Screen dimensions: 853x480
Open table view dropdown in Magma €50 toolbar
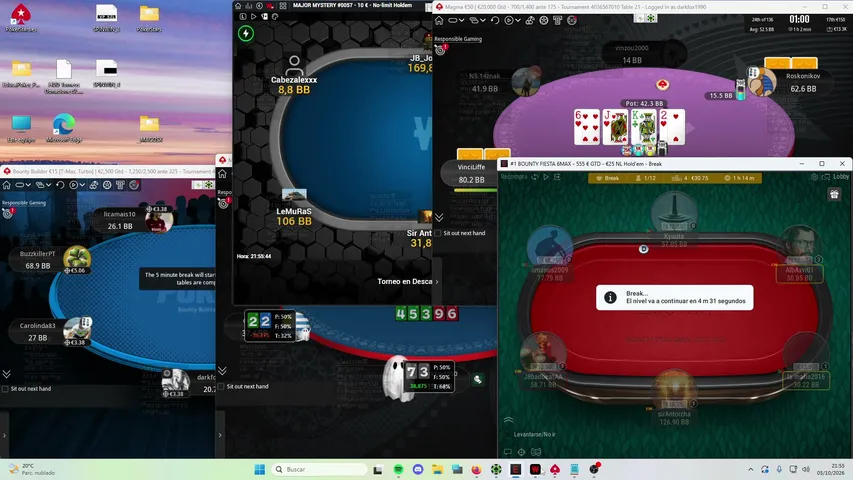click(x=456, y=20)
